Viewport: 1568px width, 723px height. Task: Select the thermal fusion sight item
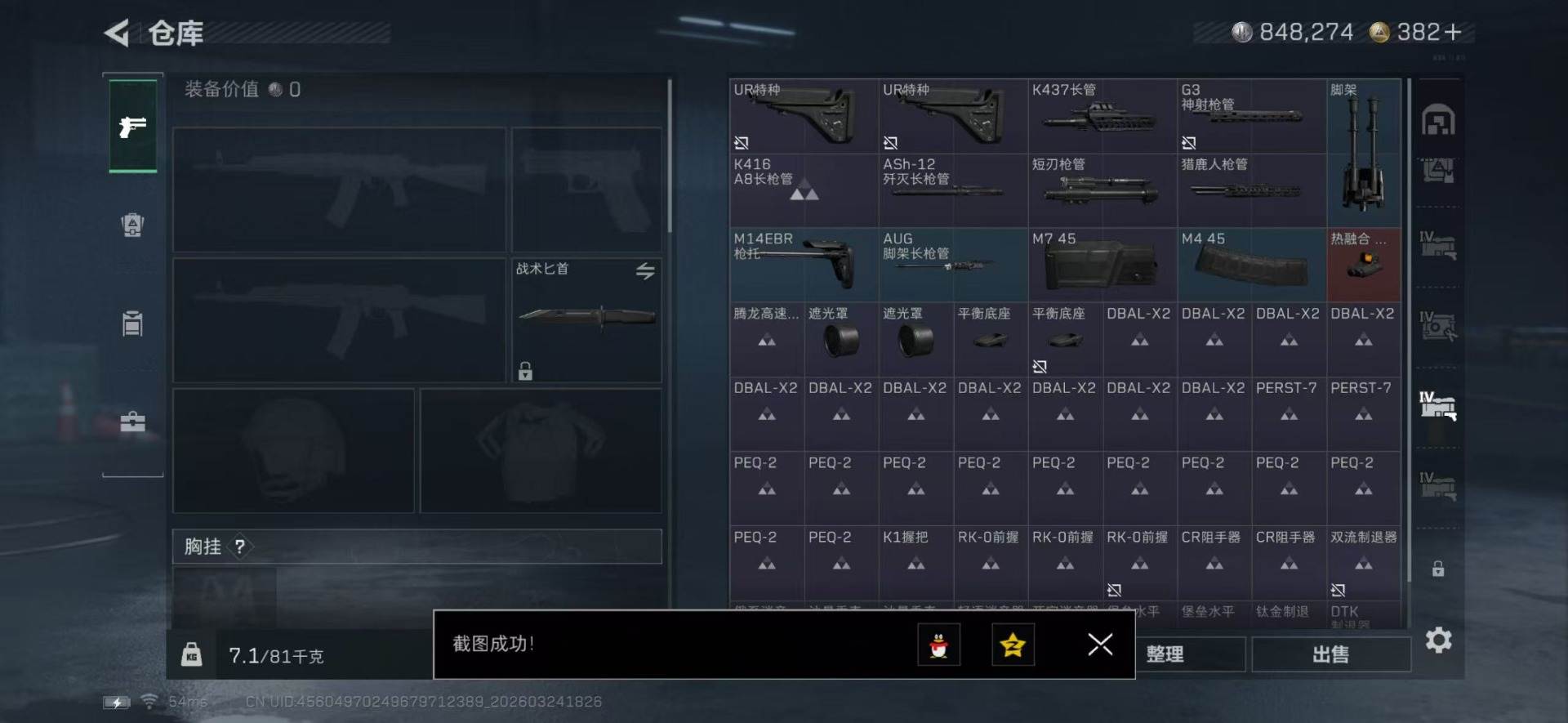click(1364, 265)
